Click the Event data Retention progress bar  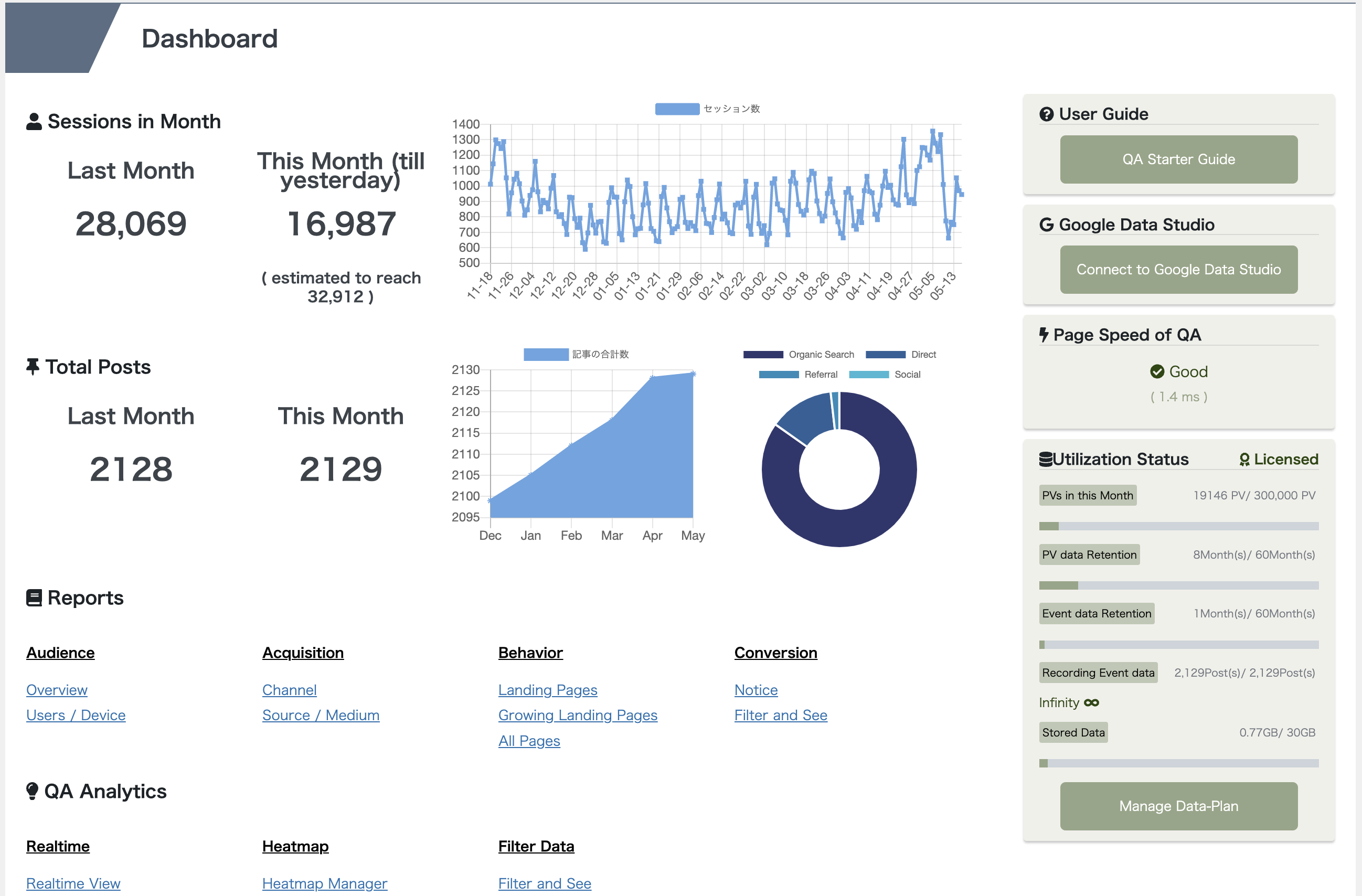pyautogui.click(x=1178, y=645)
